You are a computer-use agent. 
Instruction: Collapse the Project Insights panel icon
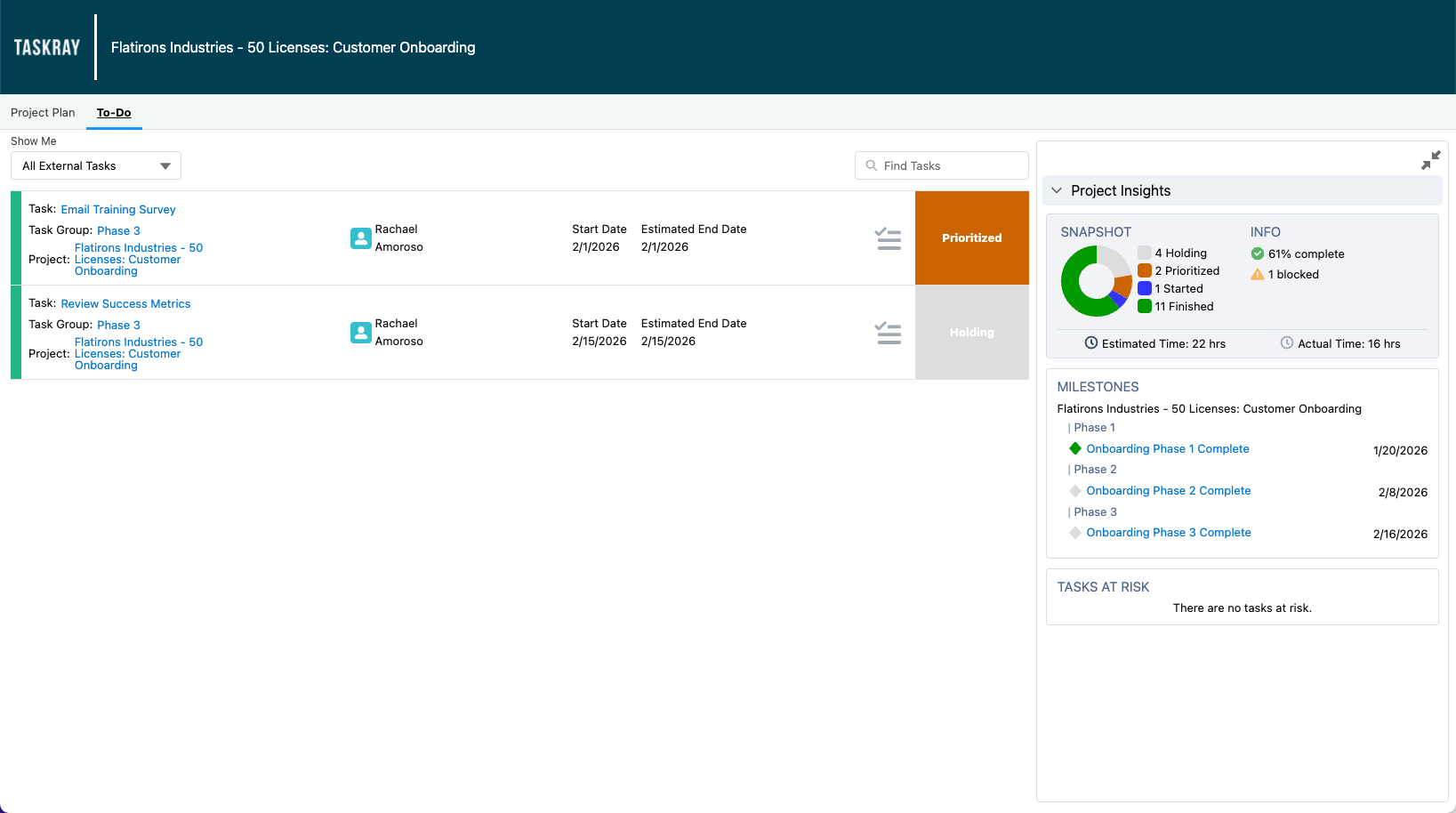coord(1430,160)
